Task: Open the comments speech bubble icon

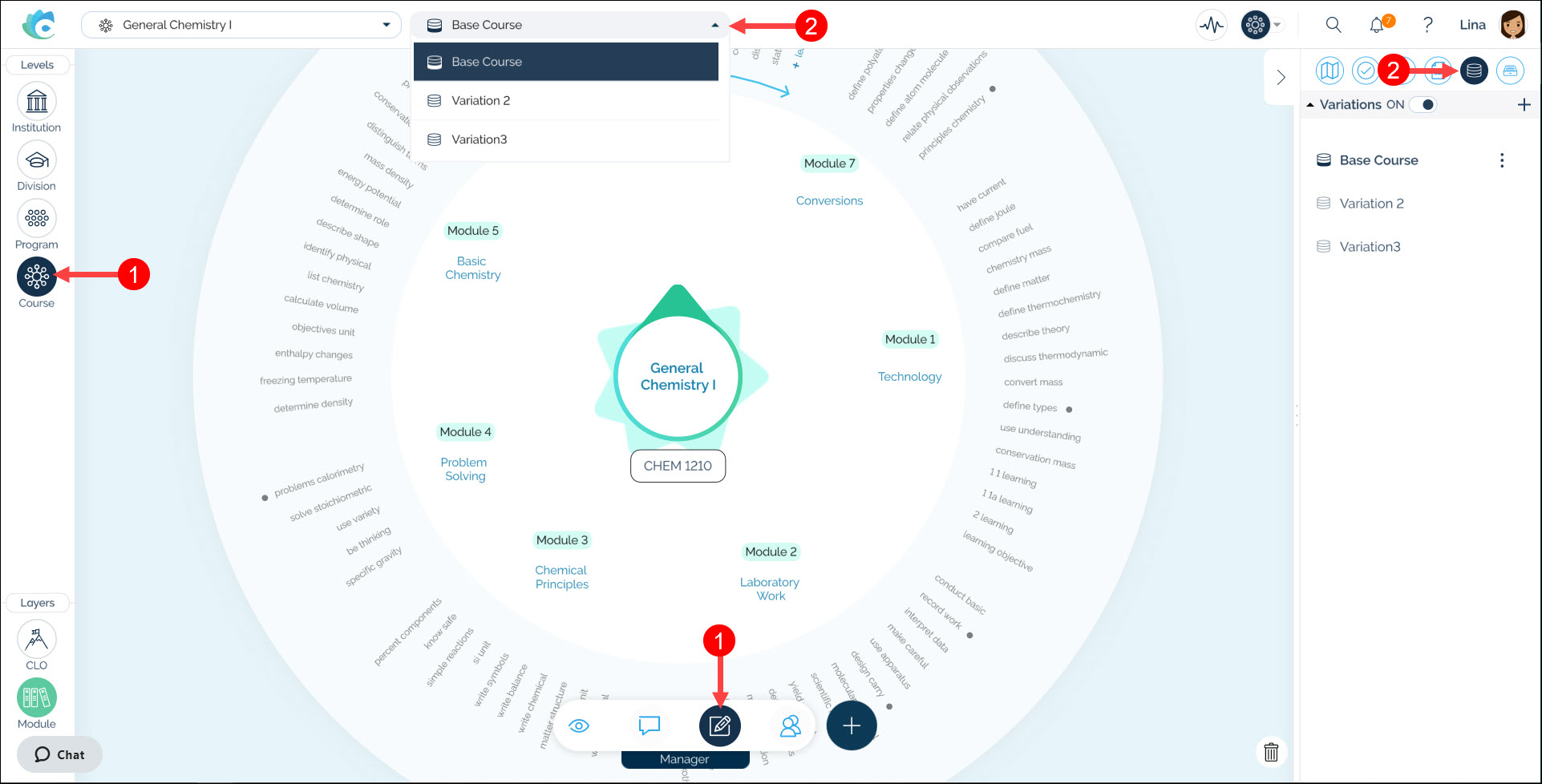Action: pos(649,726)
